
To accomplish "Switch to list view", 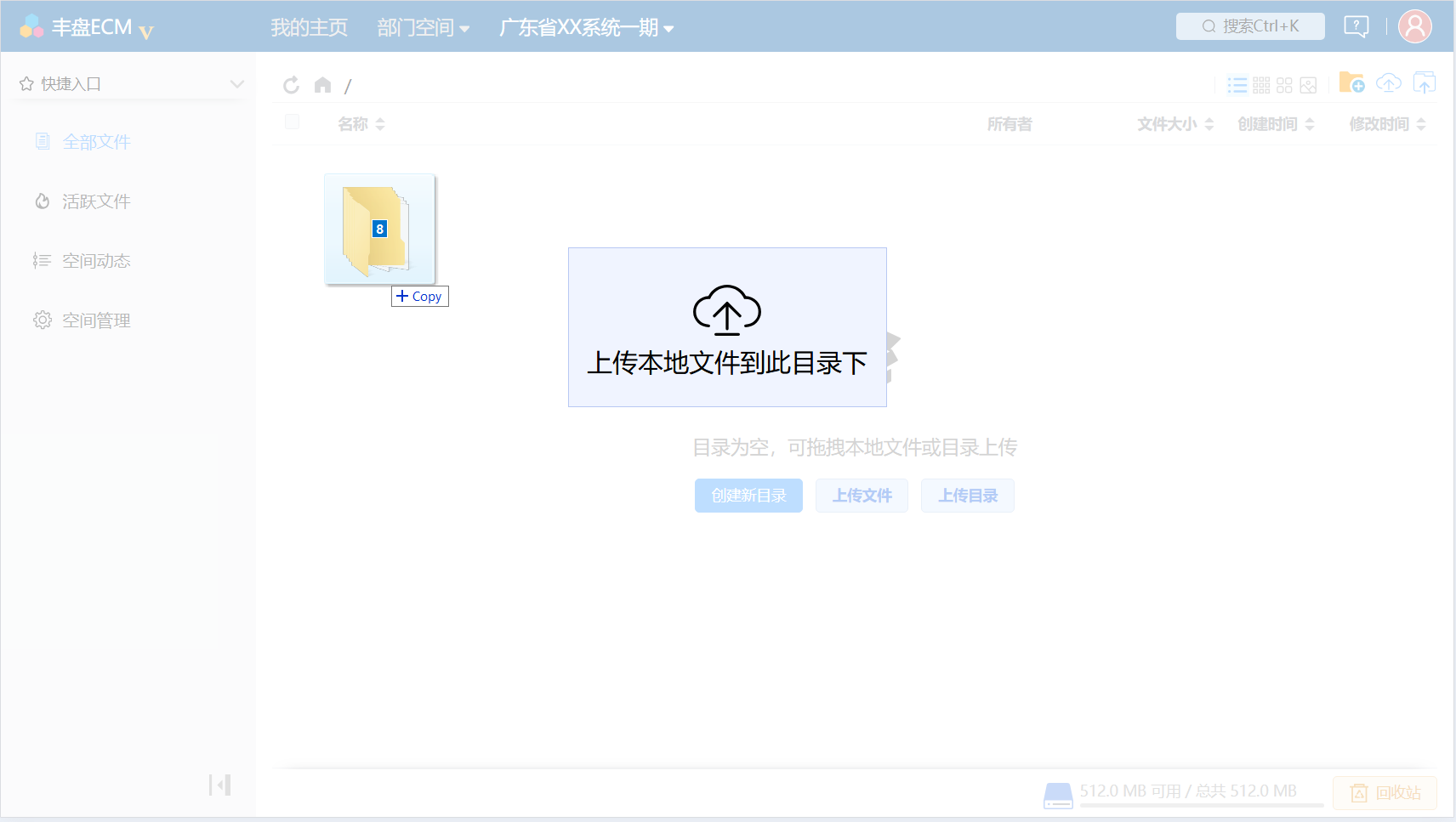I will click(1237, 85).
